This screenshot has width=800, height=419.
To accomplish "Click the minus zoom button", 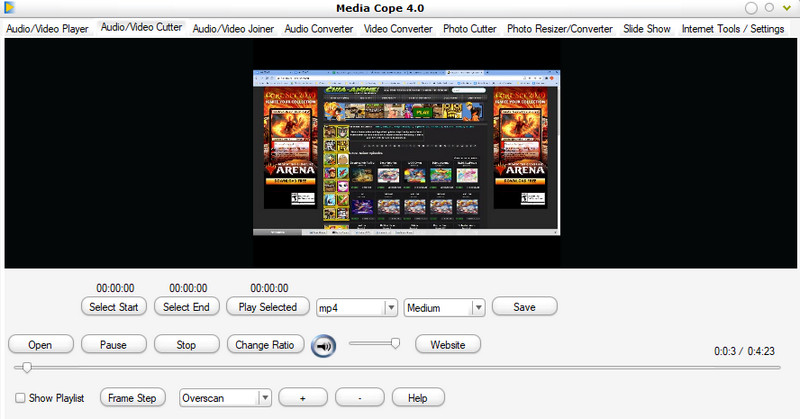I will pos(360,398).
